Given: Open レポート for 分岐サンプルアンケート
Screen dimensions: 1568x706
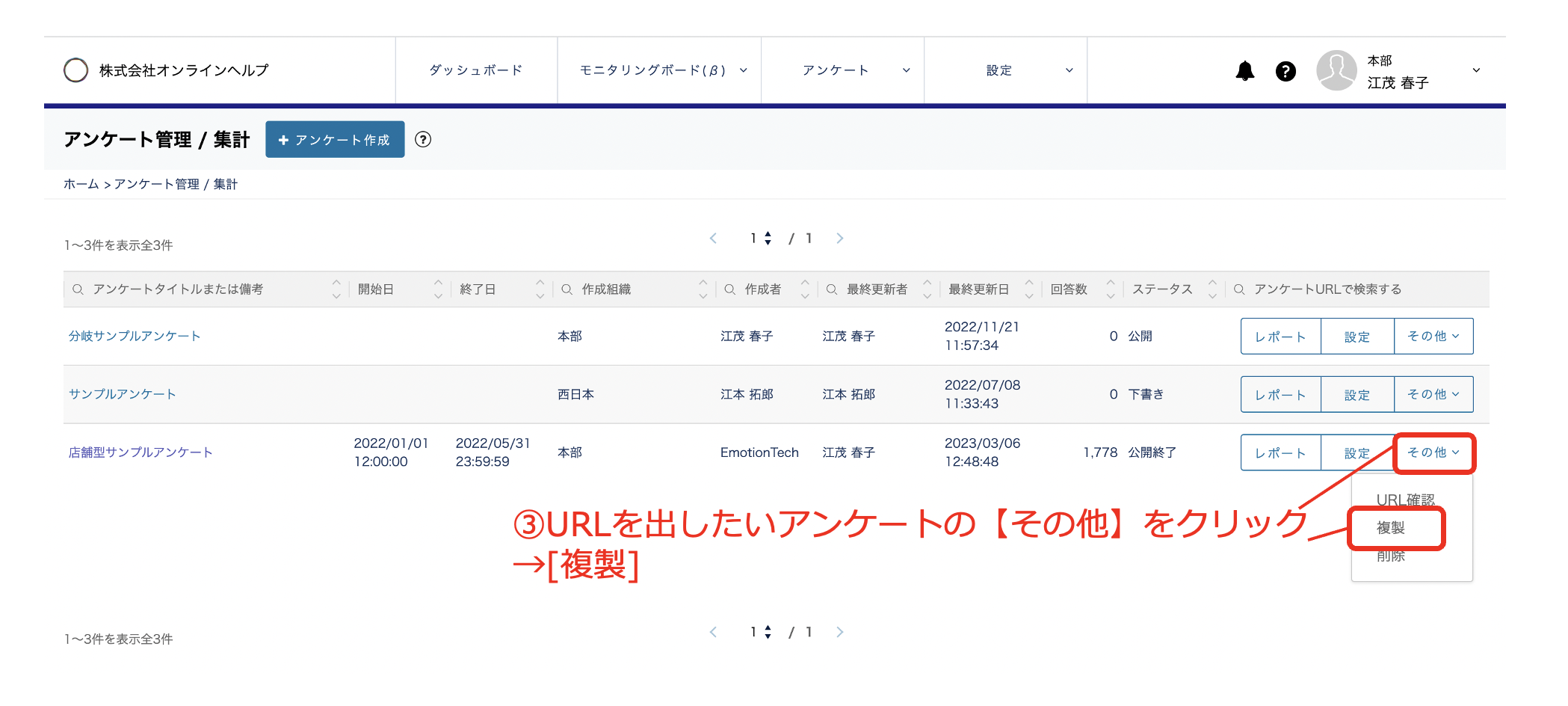Looking at the screenshot, I should pos(1280,337).
